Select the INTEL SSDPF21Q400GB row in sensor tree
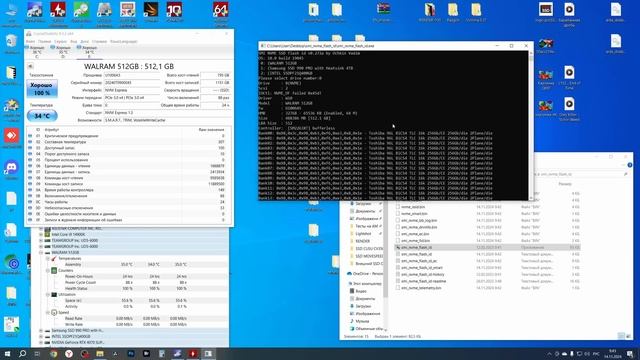Viewport: 640px width, 360px height. coord(130,337)
